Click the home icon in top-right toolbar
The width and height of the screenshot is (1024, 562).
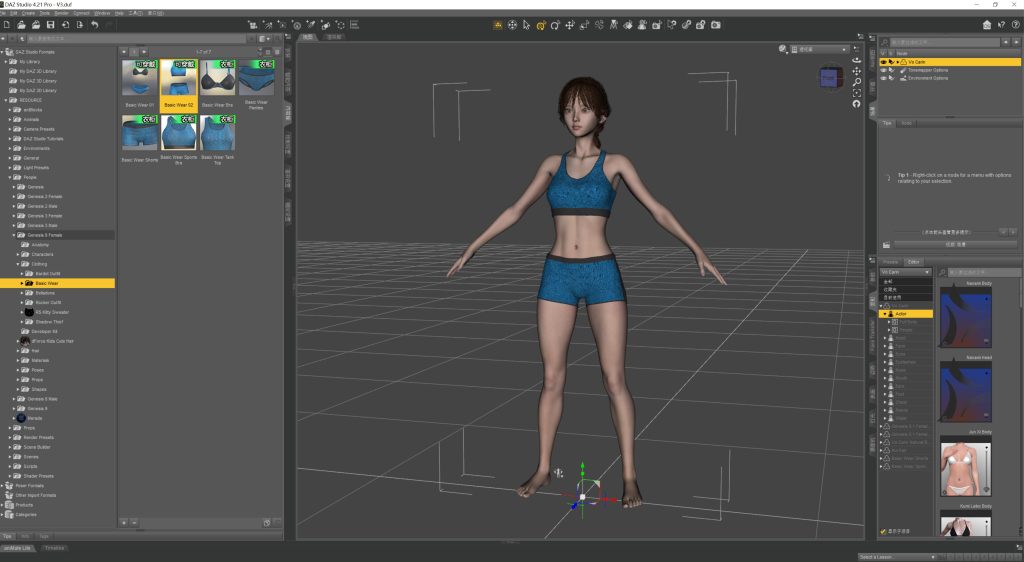(x=987, y=25)
